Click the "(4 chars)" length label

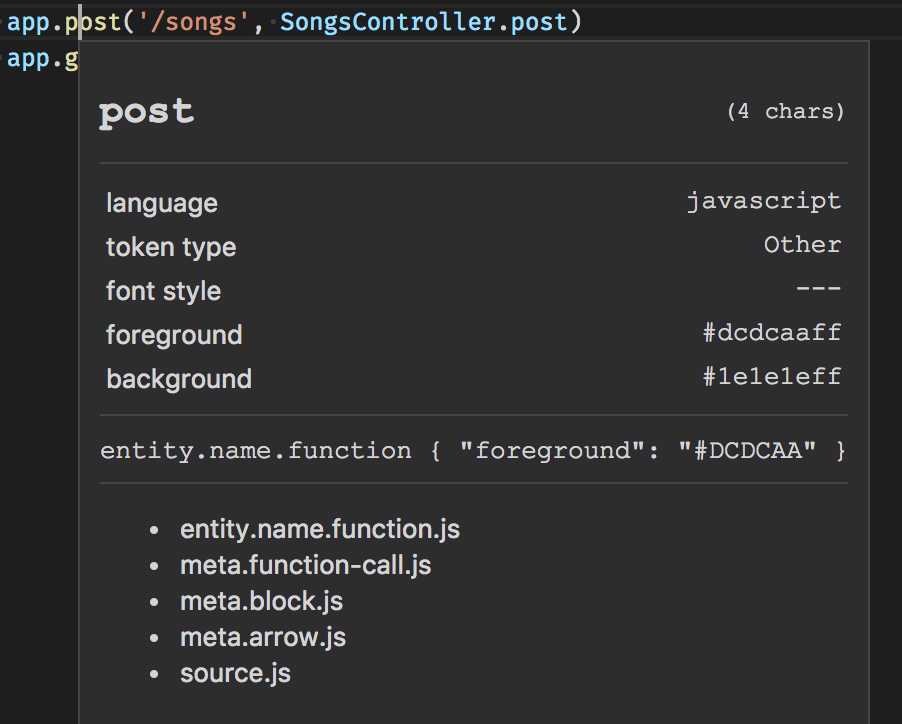point(788,111)
